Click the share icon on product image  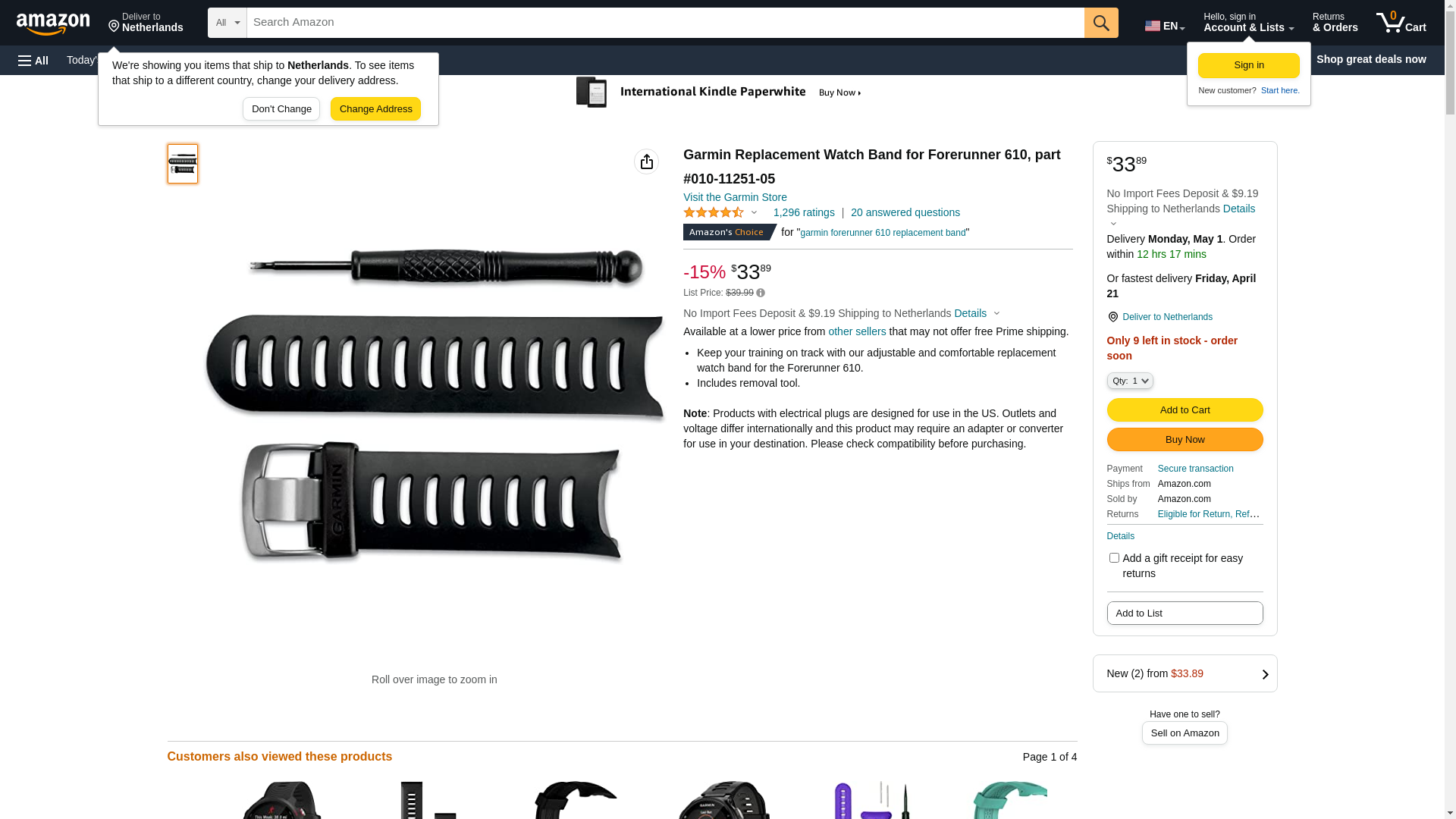(646, 162)
